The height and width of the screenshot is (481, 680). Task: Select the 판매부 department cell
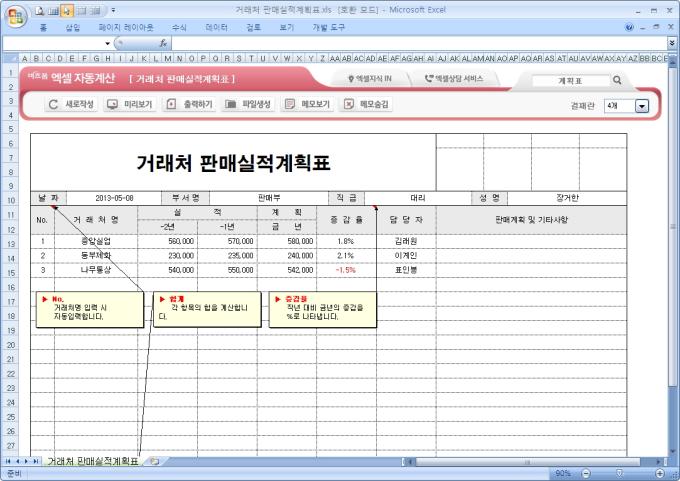(x=269, y=198)
